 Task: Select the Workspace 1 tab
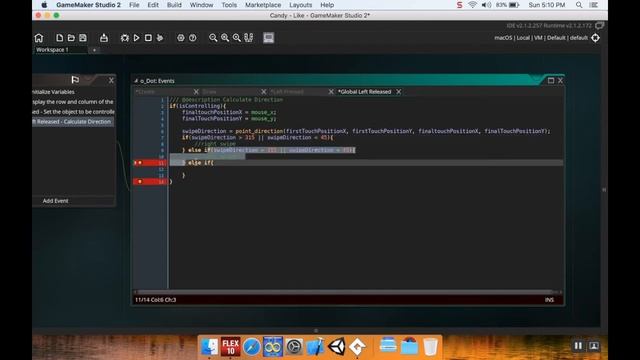52,50
